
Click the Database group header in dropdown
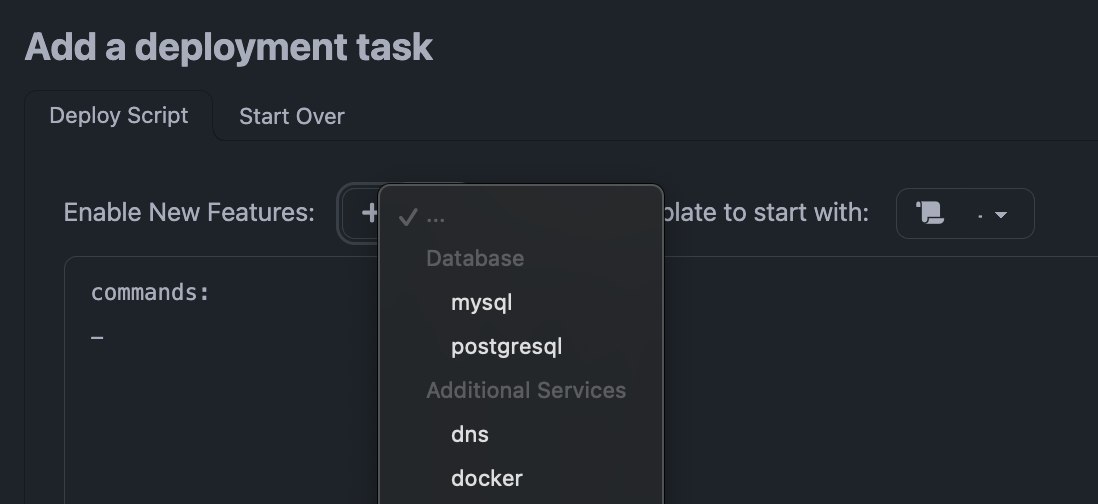click(x=474, y=258)
